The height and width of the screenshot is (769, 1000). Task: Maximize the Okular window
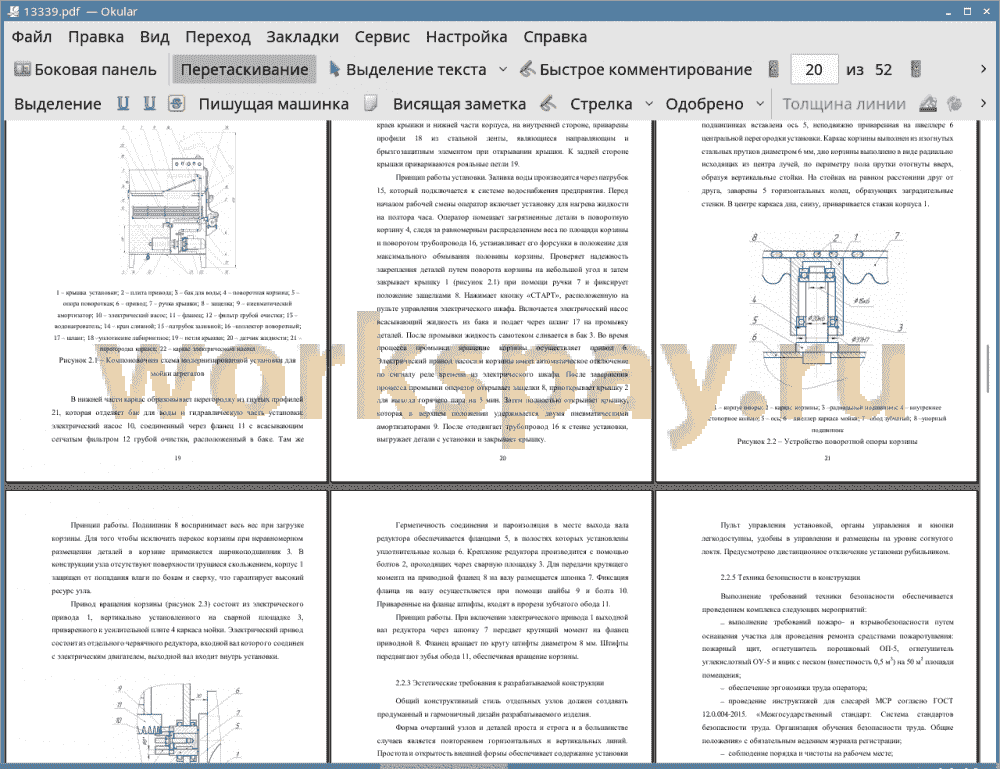click(x=967, y=11)
